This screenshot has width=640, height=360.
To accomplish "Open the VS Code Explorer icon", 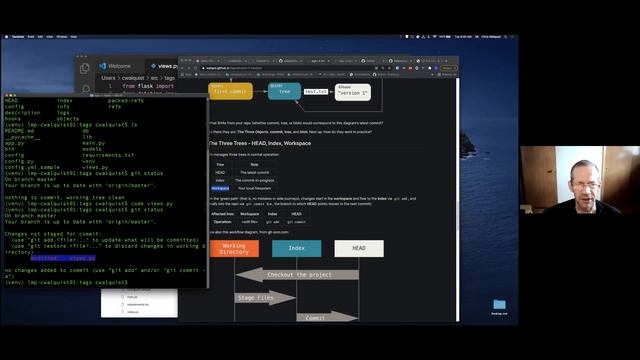I will 85,68.
